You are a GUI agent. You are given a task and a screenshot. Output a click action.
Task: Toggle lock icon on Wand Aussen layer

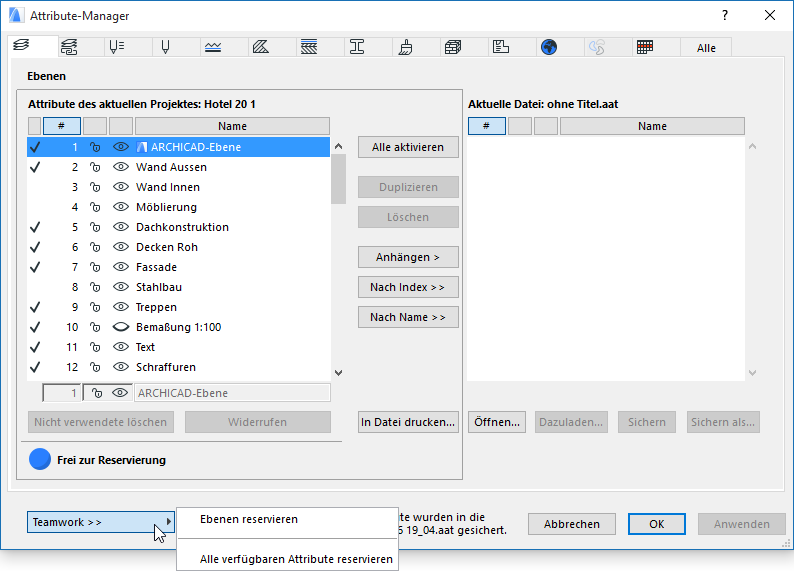[x=95, y=167]
